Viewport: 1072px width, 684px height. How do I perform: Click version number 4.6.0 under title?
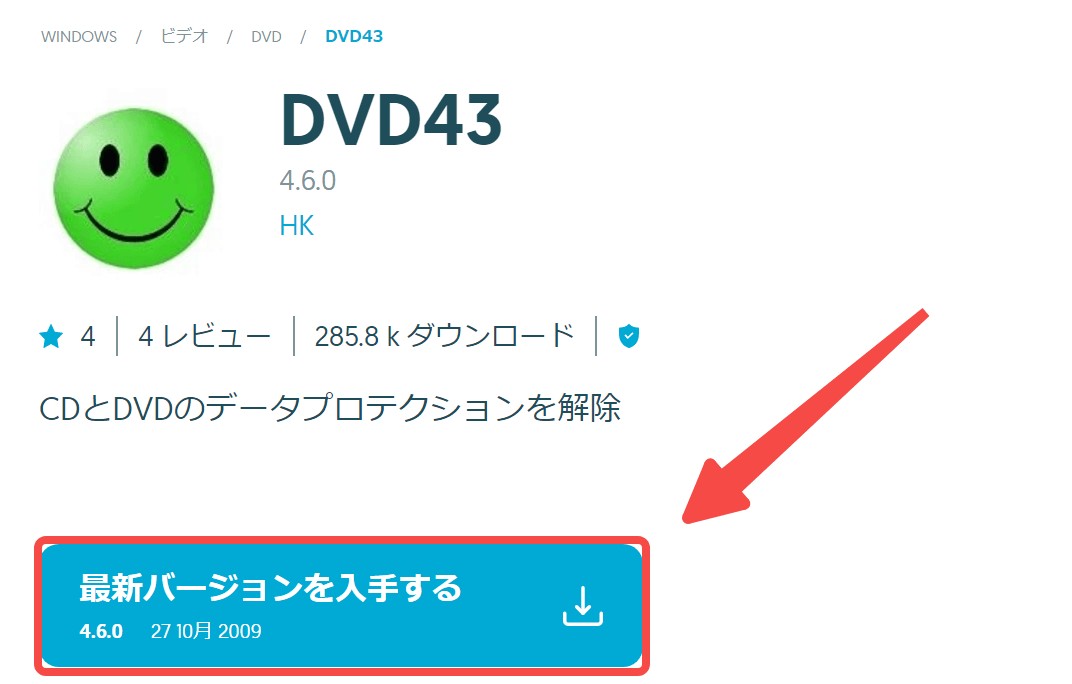tap(308, 181)
